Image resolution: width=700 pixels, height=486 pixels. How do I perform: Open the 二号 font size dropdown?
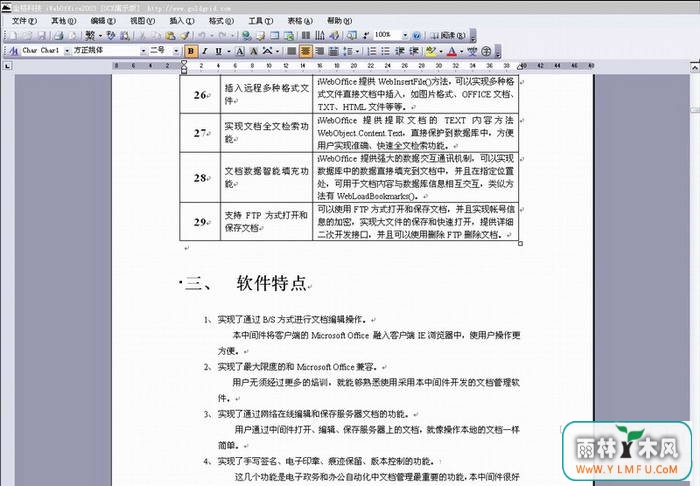pyautogui.click(x=176, y=51)
